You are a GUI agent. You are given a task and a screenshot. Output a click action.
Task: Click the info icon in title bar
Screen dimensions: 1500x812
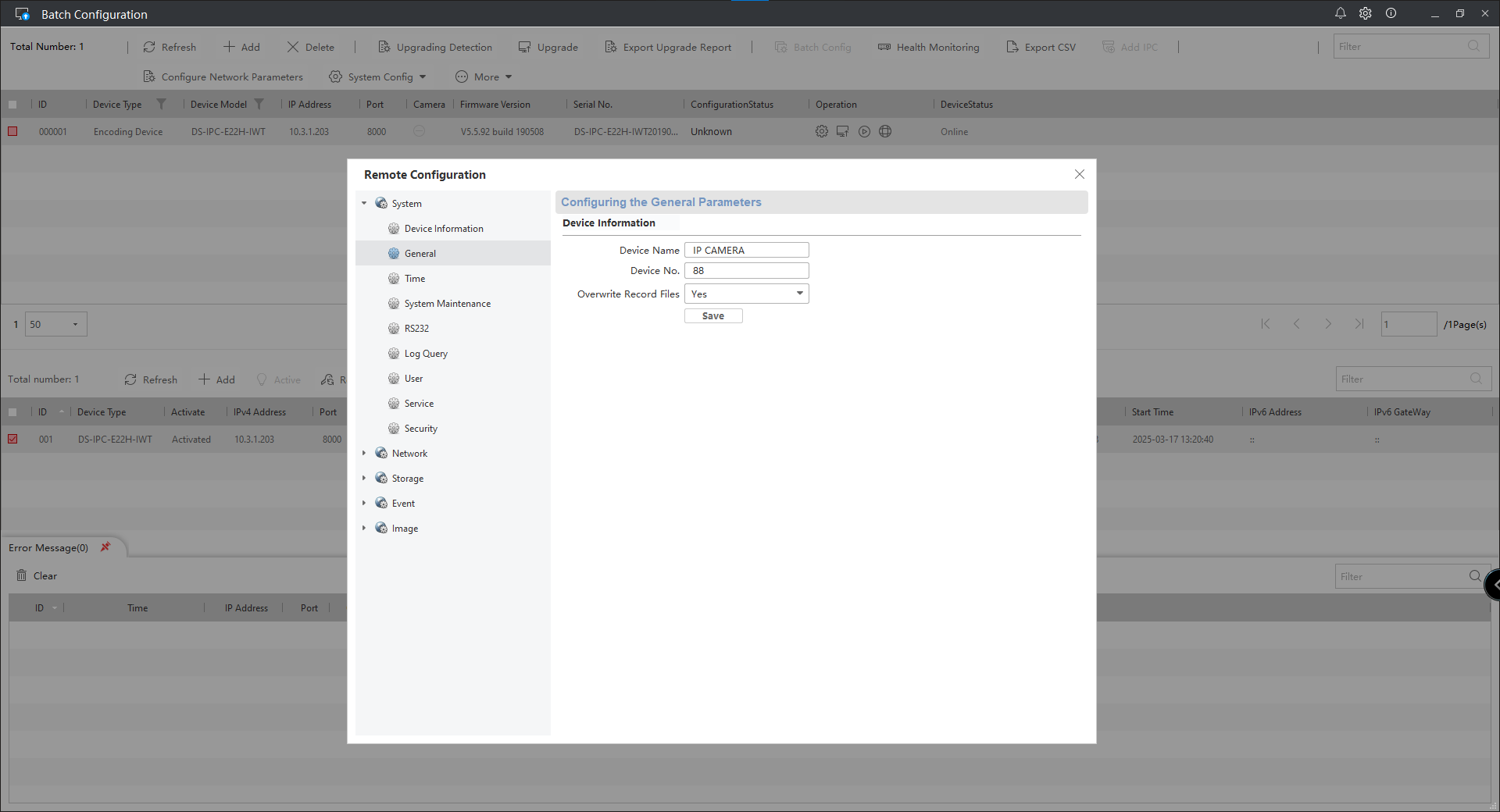pos(1391,13)
